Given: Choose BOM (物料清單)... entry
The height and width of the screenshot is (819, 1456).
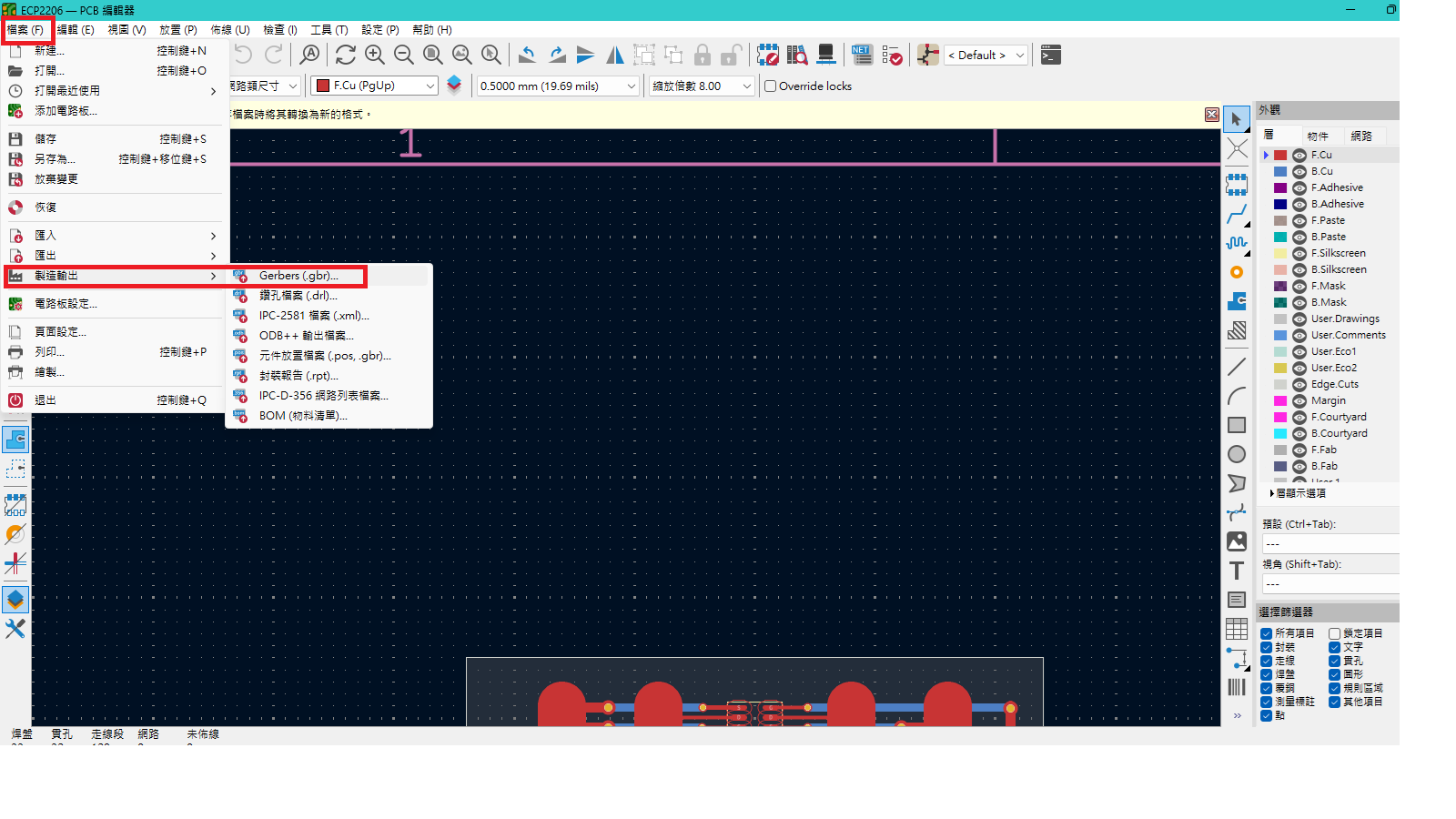Looking at the screenshot, I should [x=329, y=416].
